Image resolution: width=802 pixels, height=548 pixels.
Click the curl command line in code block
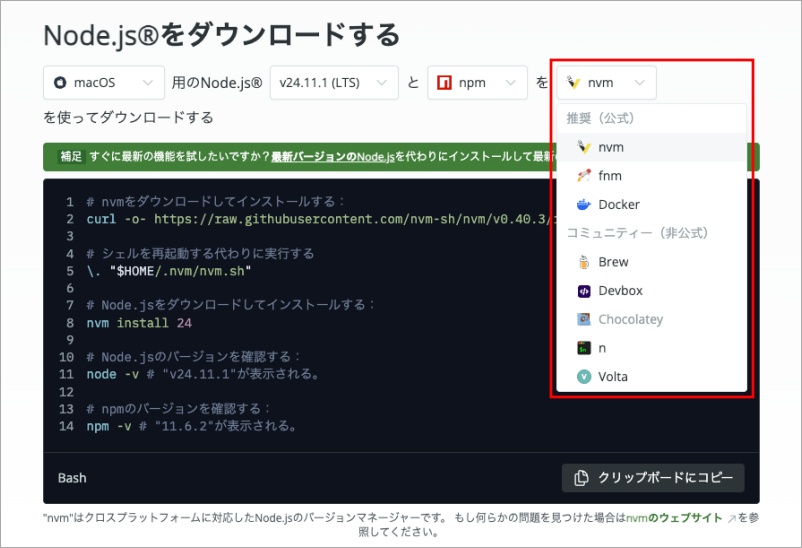[300, 219]
